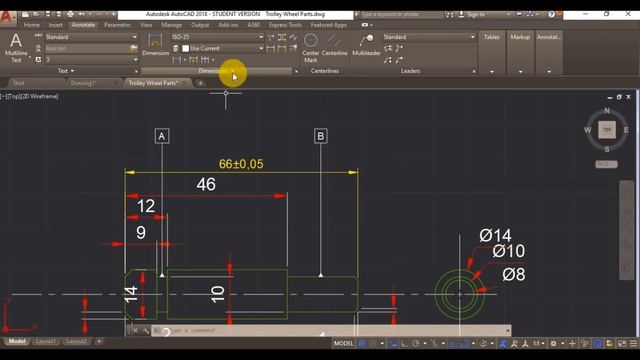The height and width of the screenshot is (360, 640).
Task: Switch to the Start file tab
Action: point(18,83)
